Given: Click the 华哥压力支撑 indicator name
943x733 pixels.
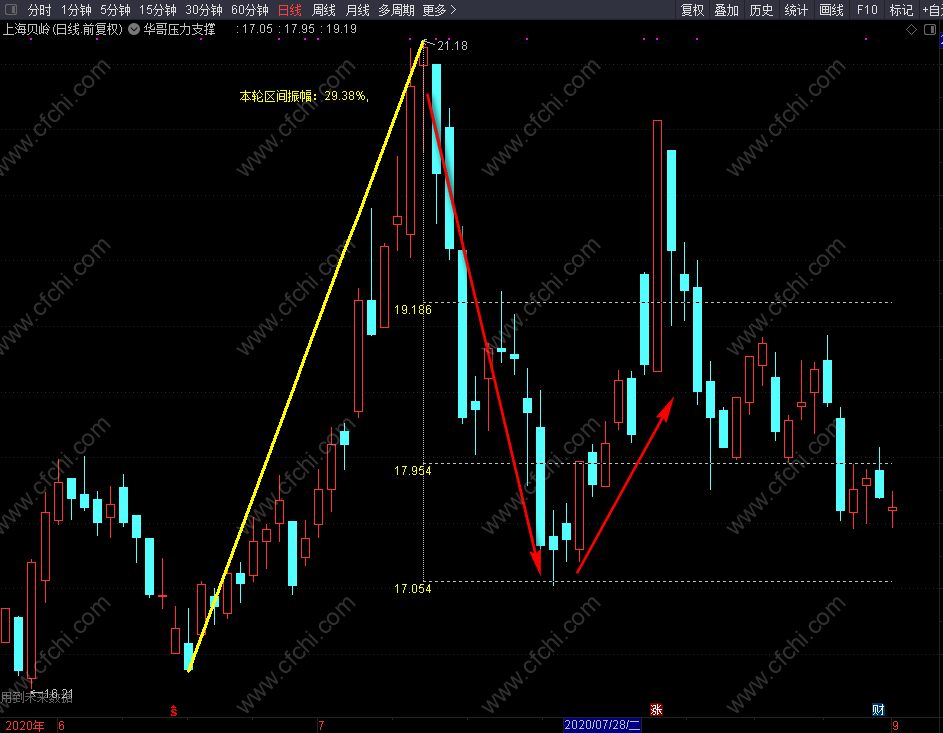Looking at the screenshot, I should tap(179, 29).
